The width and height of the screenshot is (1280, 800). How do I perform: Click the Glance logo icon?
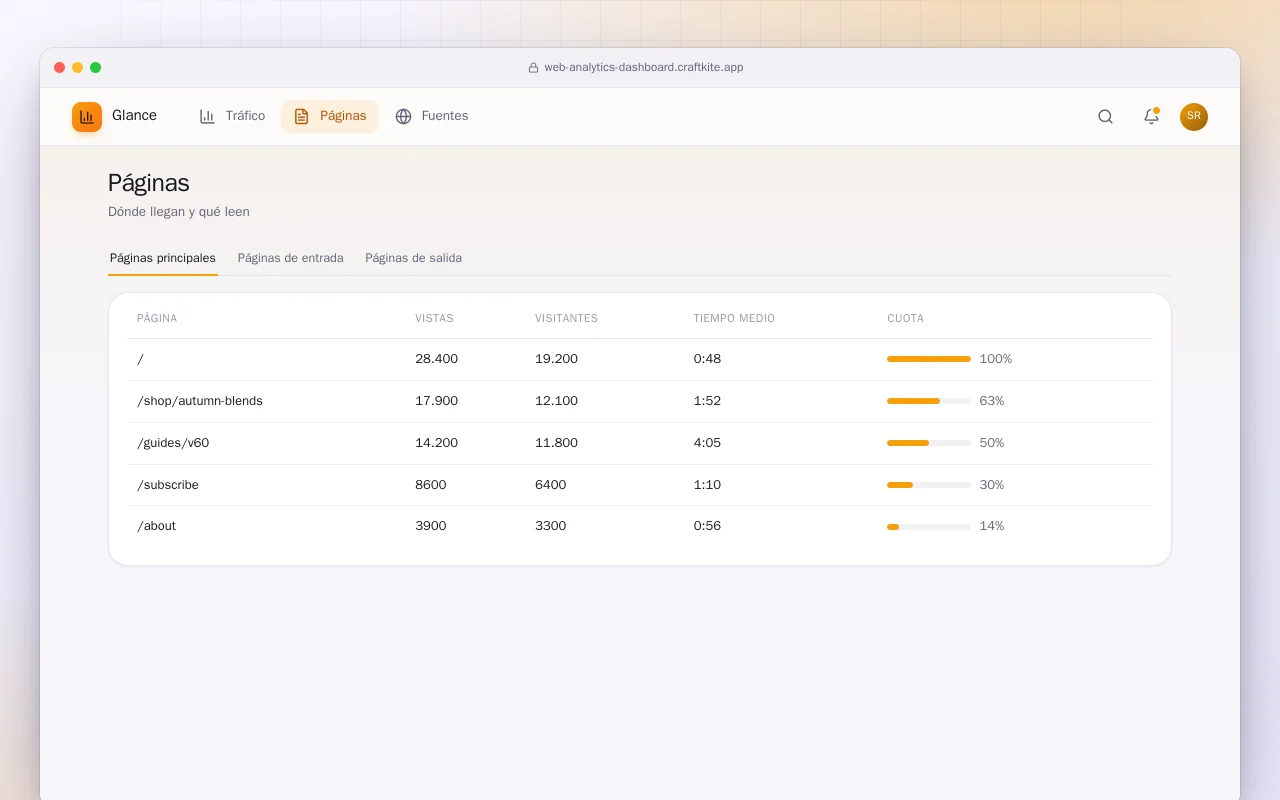[87, 117]
